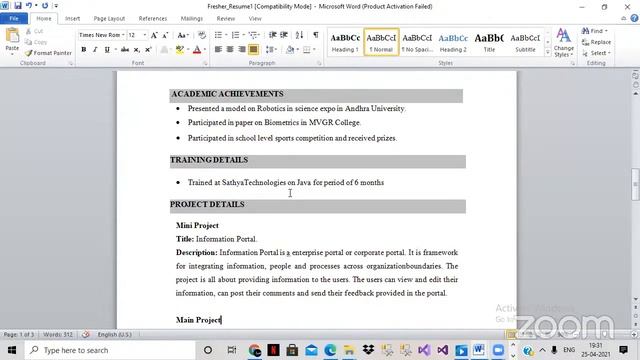Viewport: 640px width, 360px height.
Task: Click Clear Formatting icon
Action: (202, 35)
